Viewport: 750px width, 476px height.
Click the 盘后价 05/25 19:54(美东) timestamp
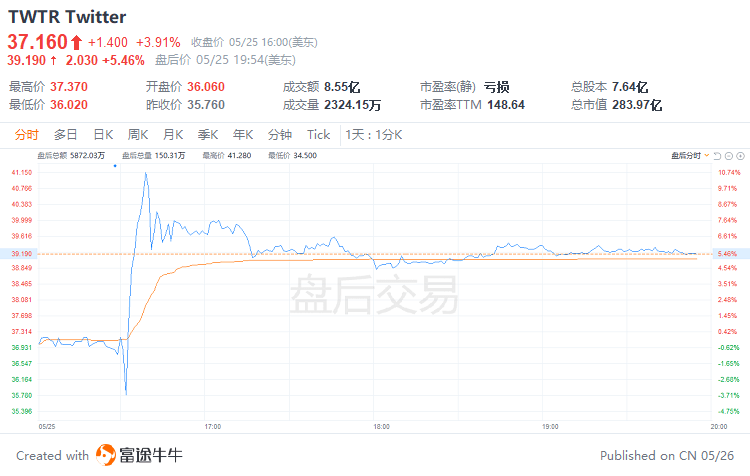click(x=226, y=60)
